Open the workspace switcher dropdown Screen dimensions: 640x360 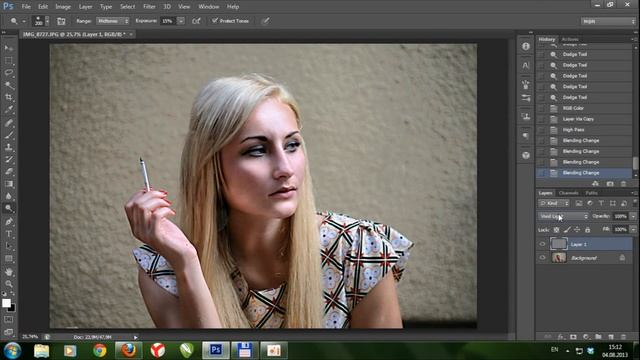click(x=608, y=21)
